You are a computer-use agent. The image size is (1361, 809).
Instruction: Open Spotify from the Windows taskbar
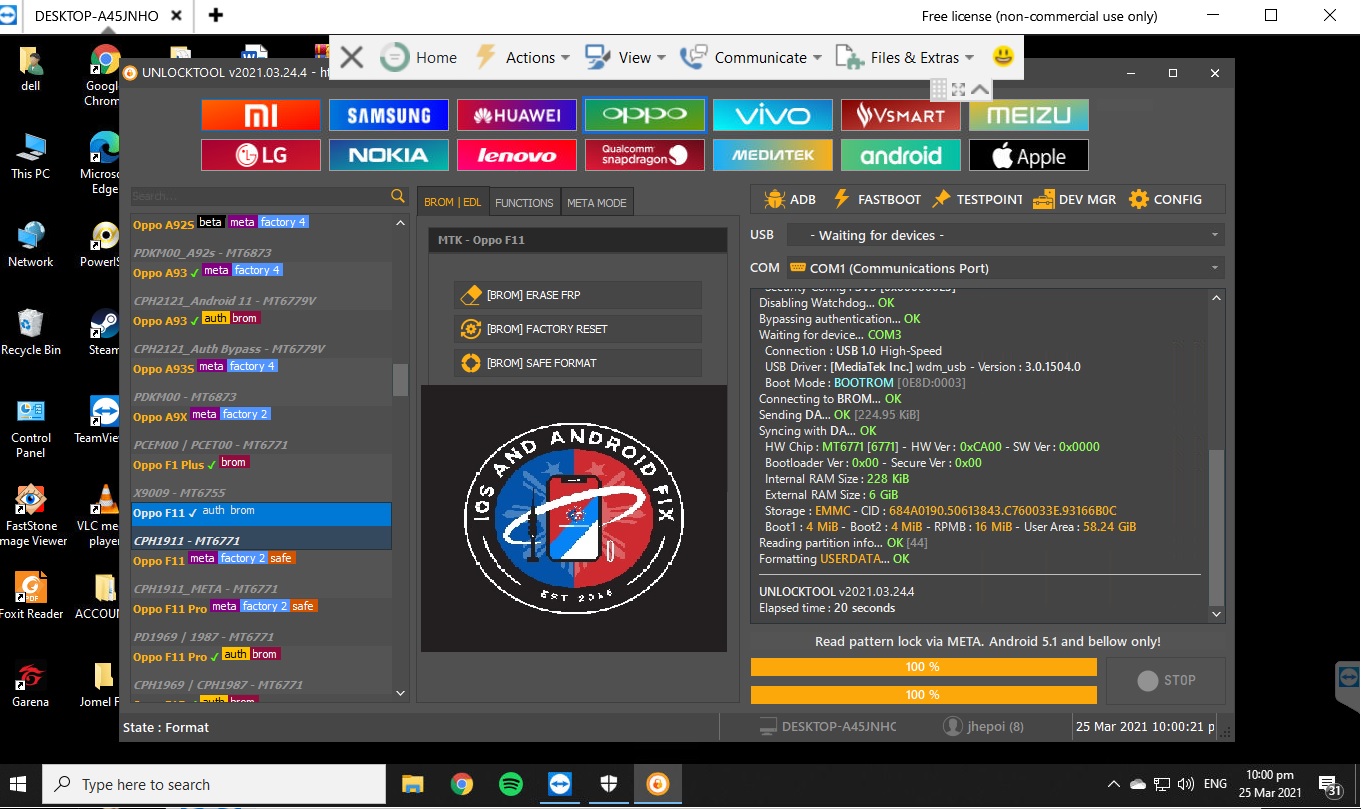click(510, 784)
